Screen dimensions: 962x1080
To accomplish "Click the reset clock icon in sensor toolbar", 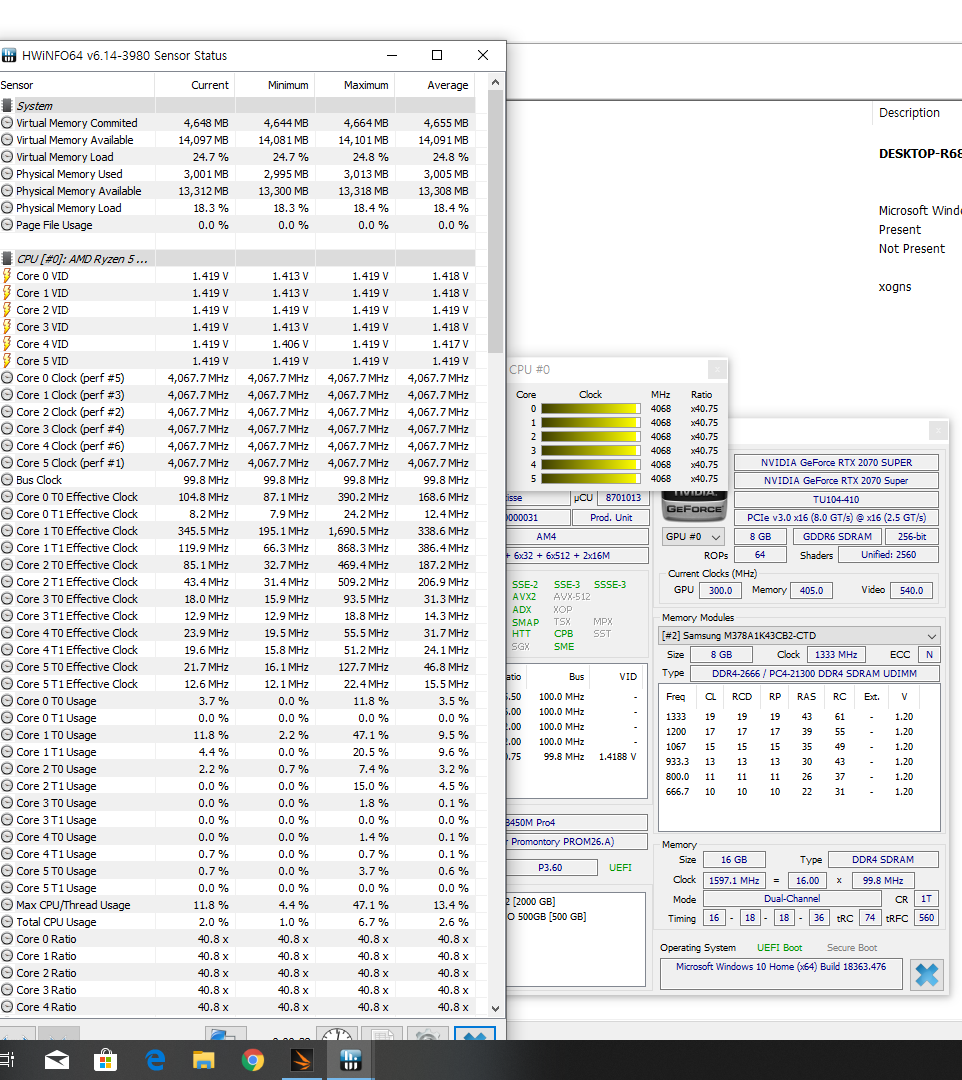I will [337, 1035].
